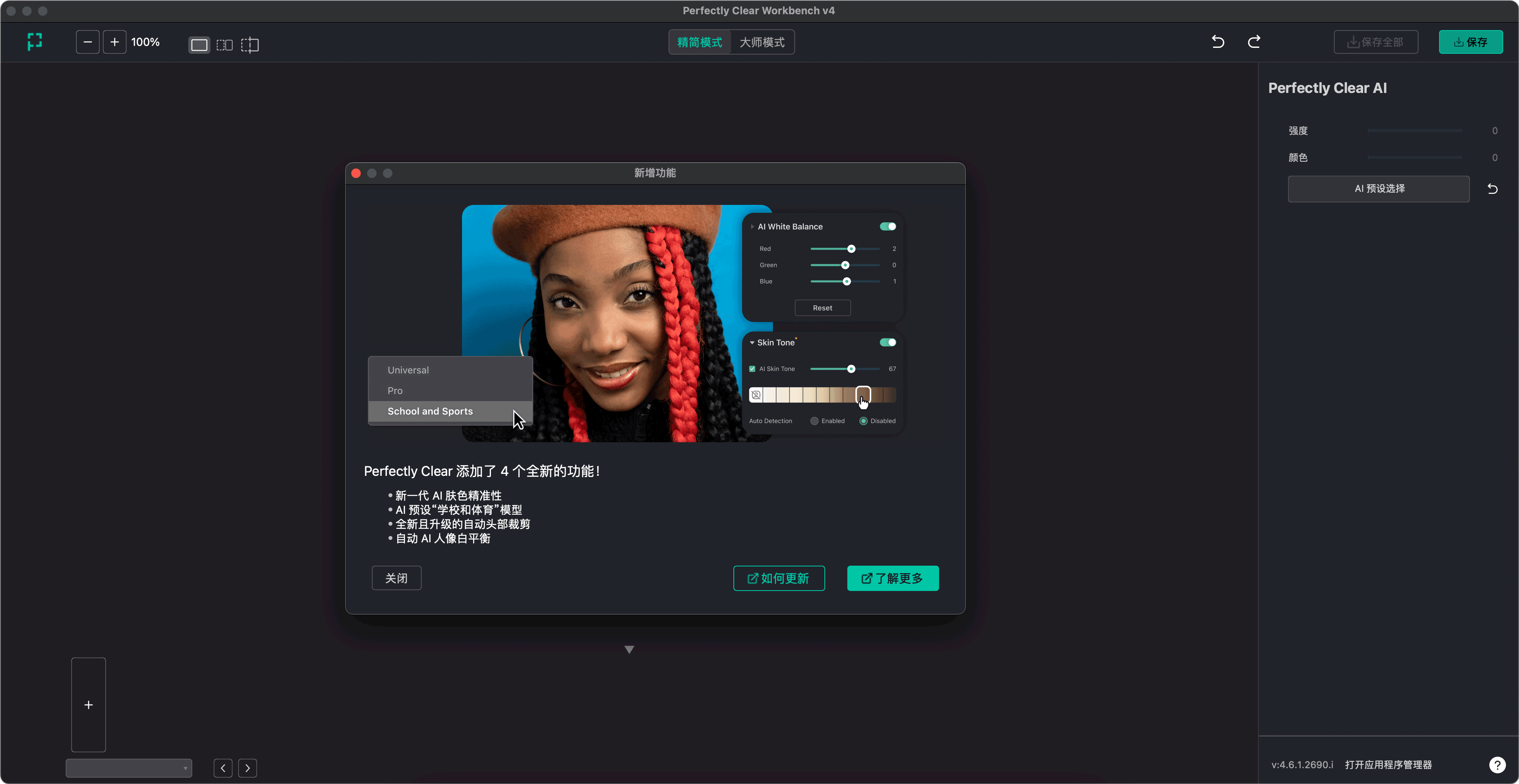Uncheck the AI Skin Tone checkbox

[x=752, y=369]
